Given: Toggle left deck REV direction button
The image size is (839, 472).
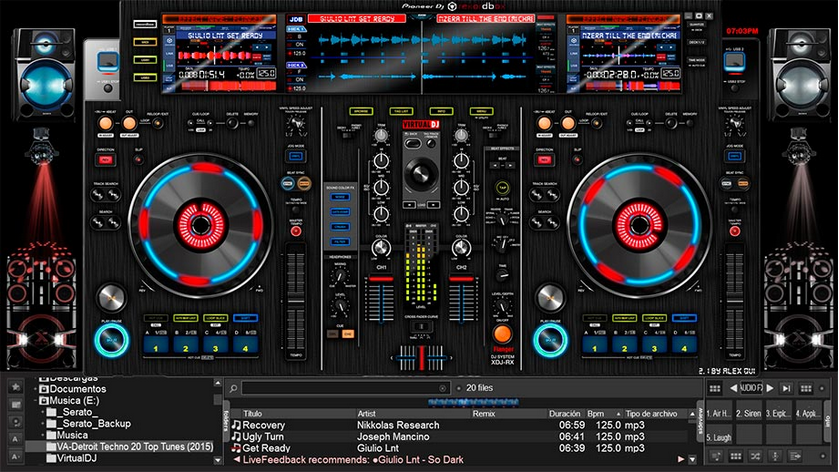Looking at the screenshot, I should (105, 159).
